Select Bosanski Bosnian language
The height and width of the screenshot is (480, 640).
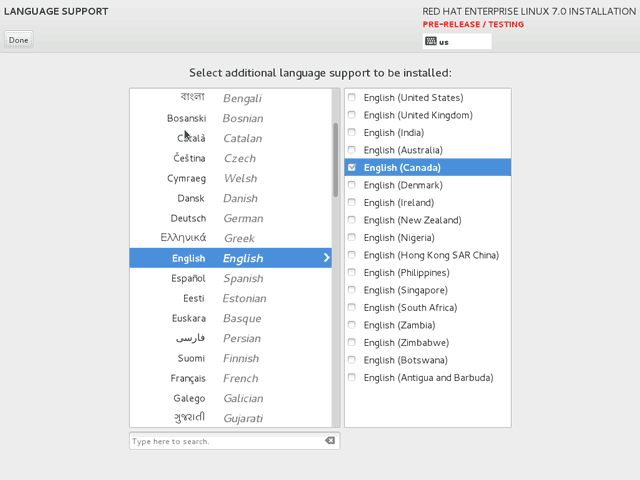231,118
